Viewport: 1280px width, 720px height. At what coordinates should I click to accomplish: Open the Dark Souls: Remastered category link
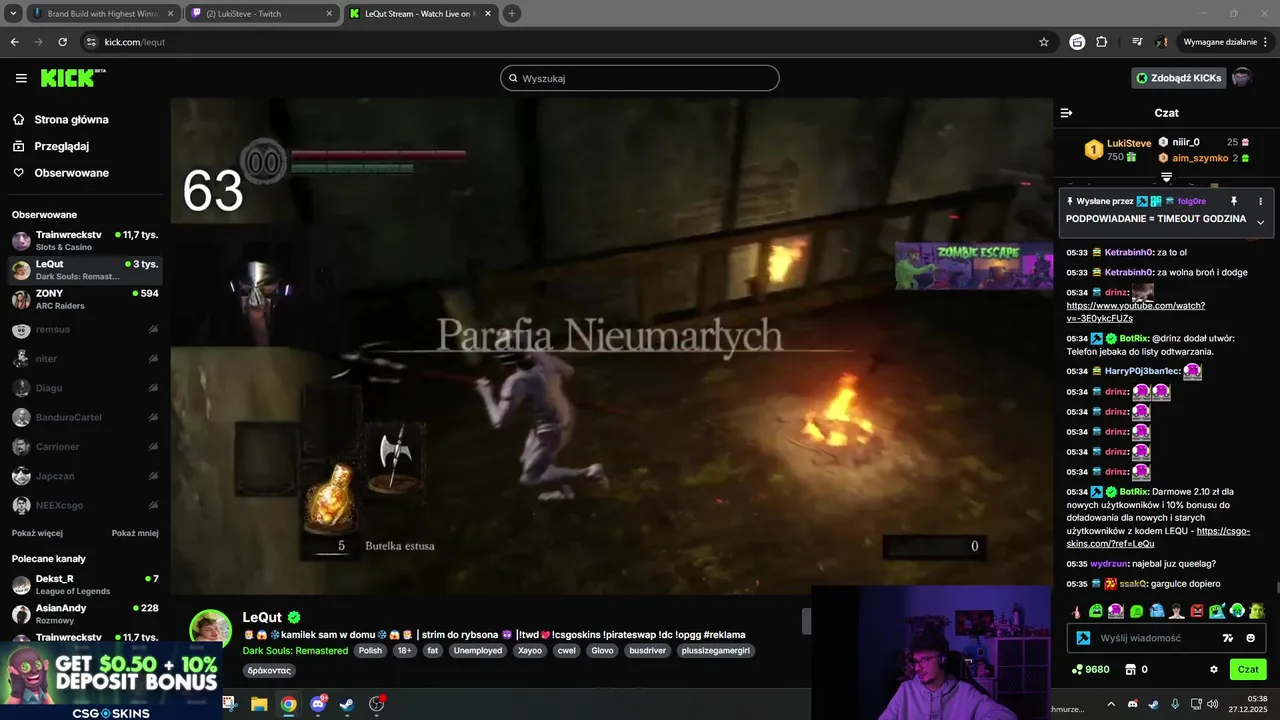coord(295,650)
